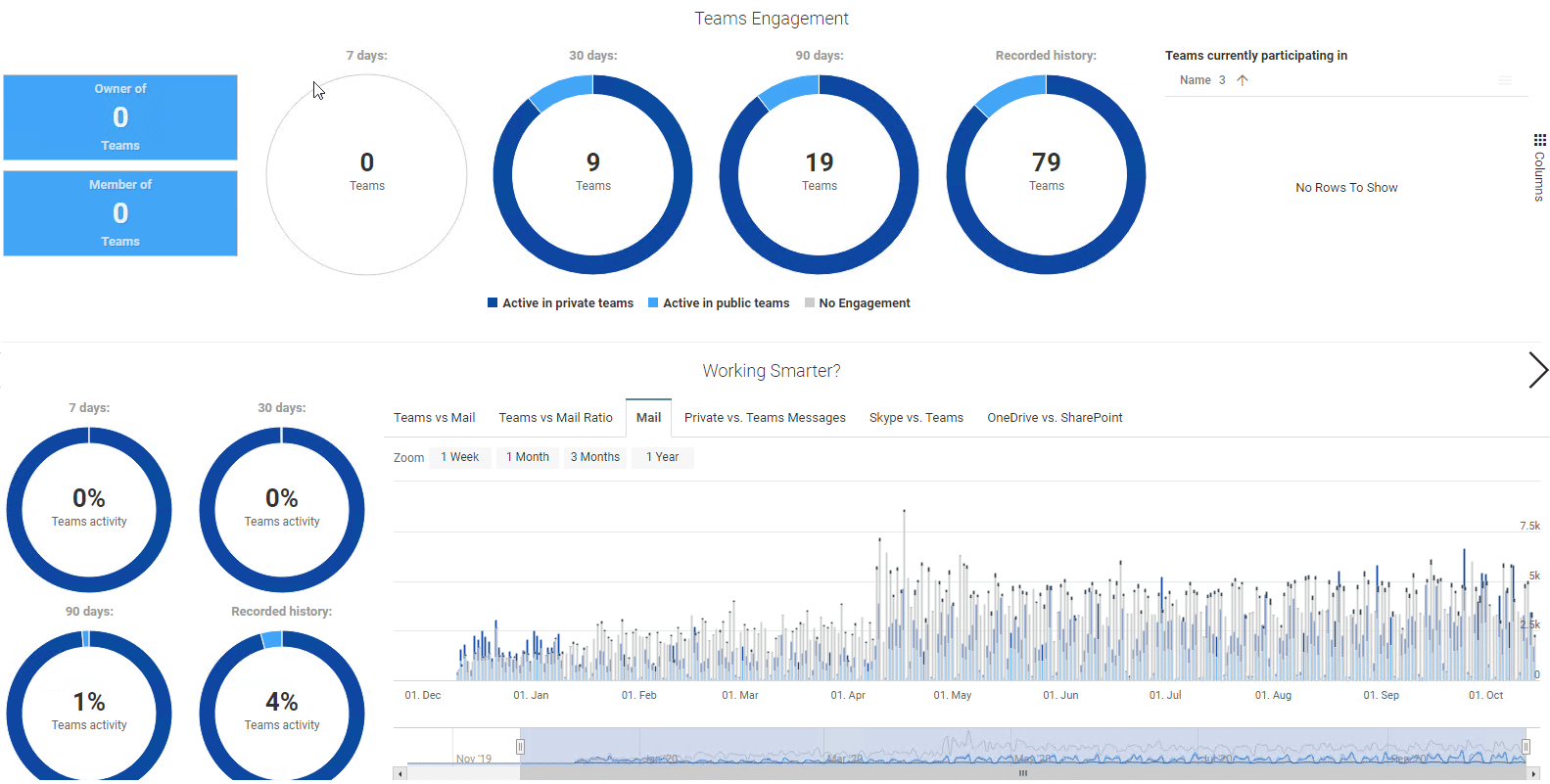Click the next chevron arrow at right

coord(1537,370)
